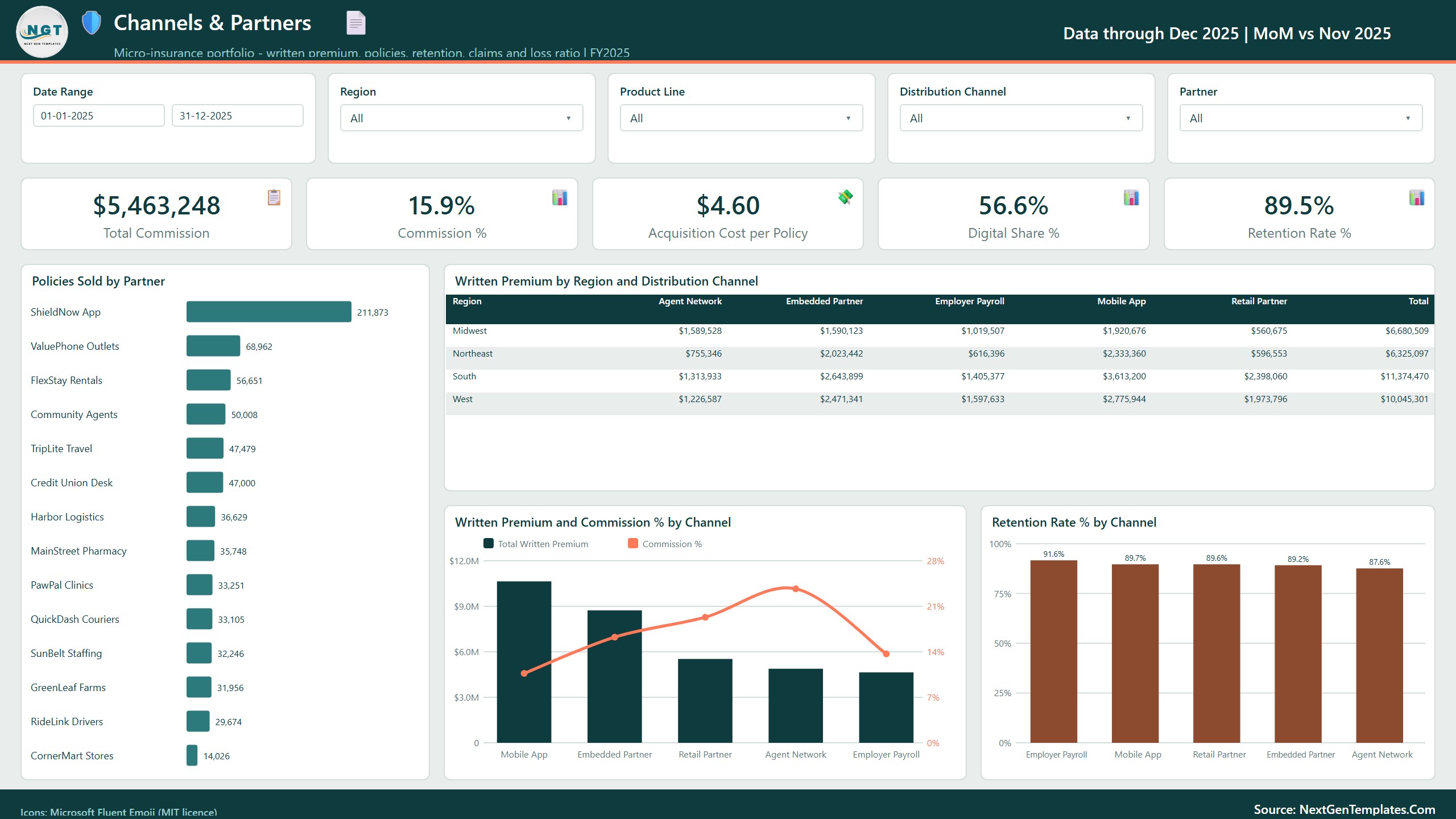Click the 91.6% retention data label
Viewport: 1456px width, 819px height.
coord(1053,554)
